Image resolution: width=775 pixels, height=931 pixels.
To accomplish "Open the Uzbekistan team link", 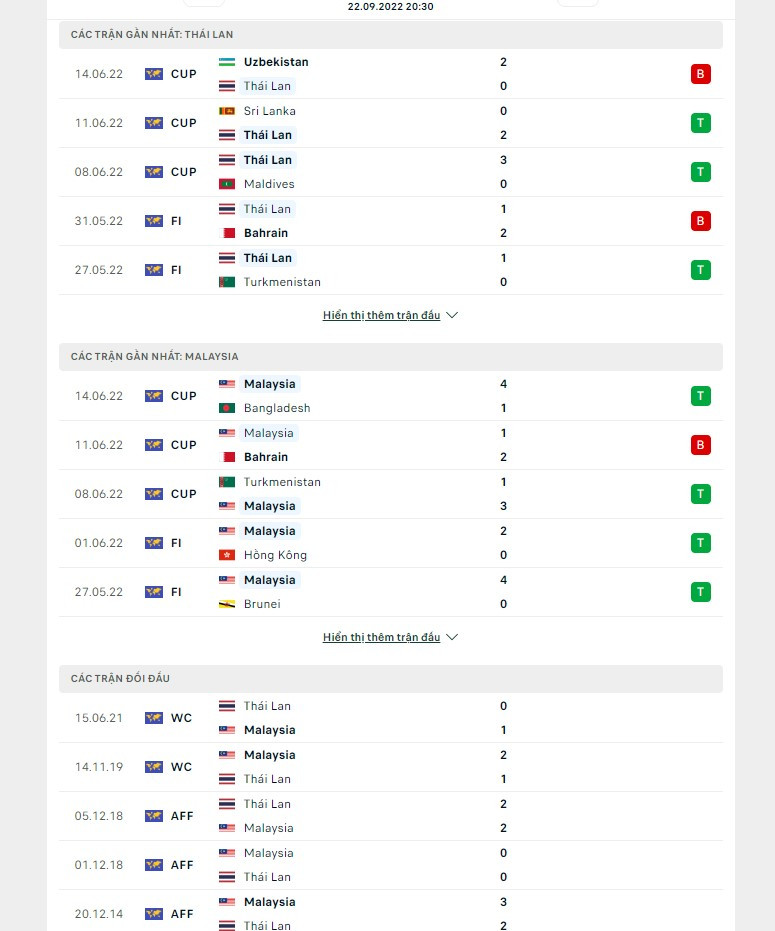I will [x=276, y=62].
